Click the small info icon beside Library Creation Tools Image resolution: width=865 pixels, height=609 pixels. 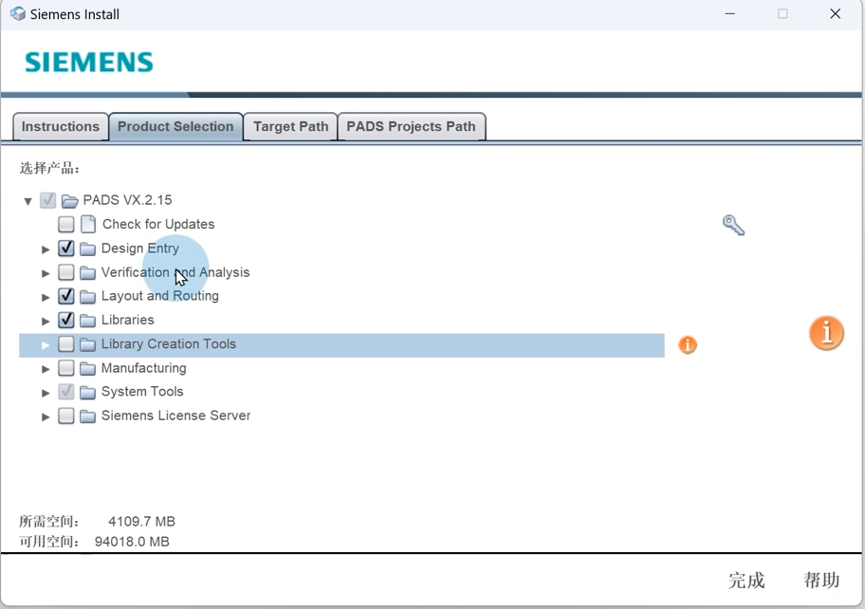(687, 345)
